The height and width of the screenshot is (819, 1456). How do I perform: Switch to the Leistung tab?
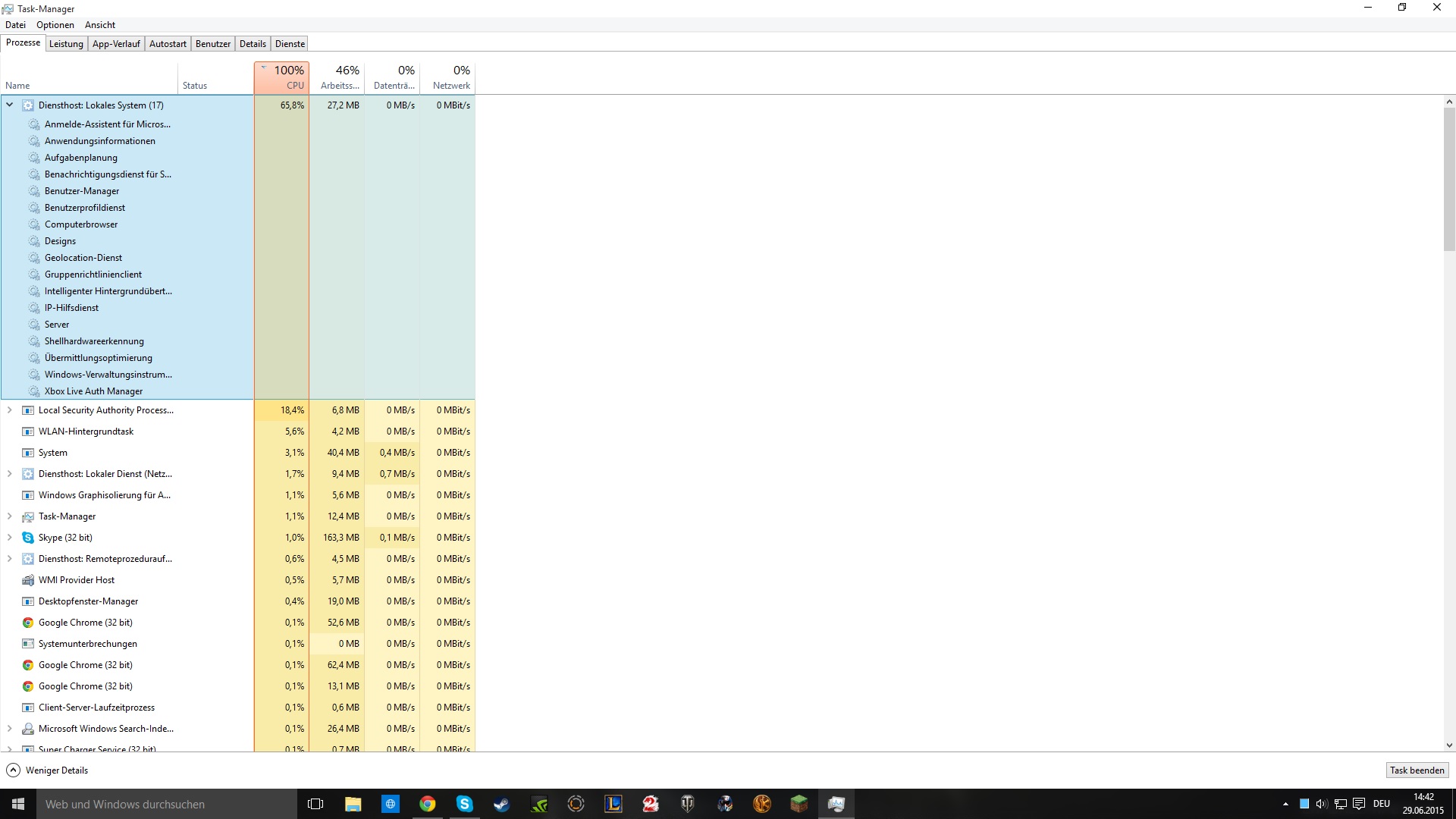coord(66,44)
